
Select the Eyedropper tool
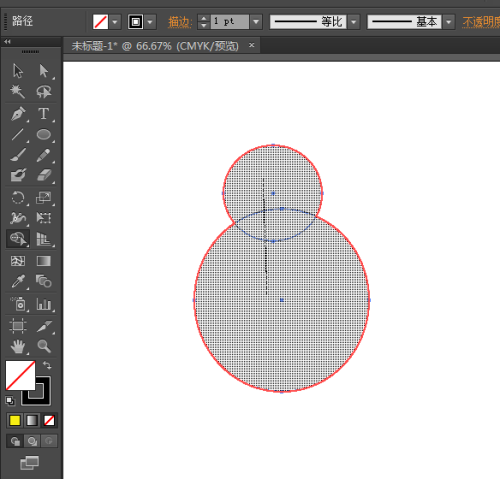(18, 281)
